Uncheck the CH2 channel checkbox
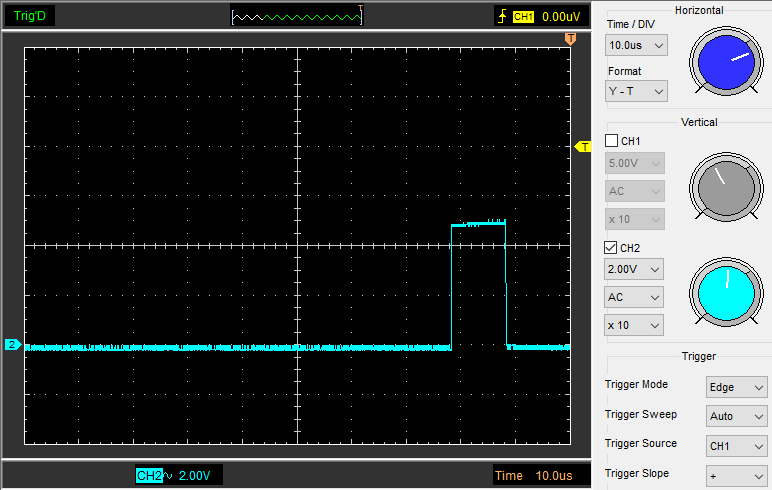 point(612,248)
